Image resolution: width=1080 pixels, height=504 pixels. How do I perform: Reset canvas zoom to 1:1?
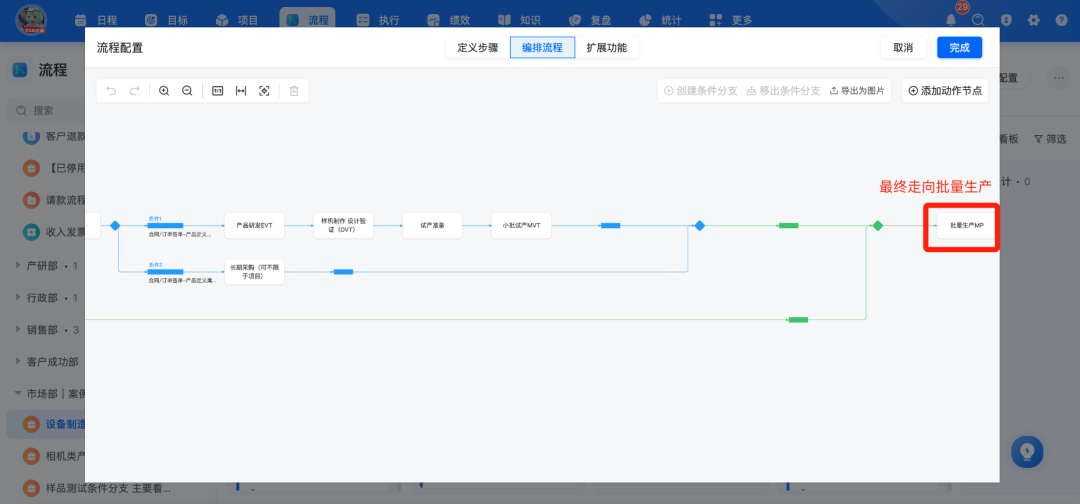pos(218,91)
